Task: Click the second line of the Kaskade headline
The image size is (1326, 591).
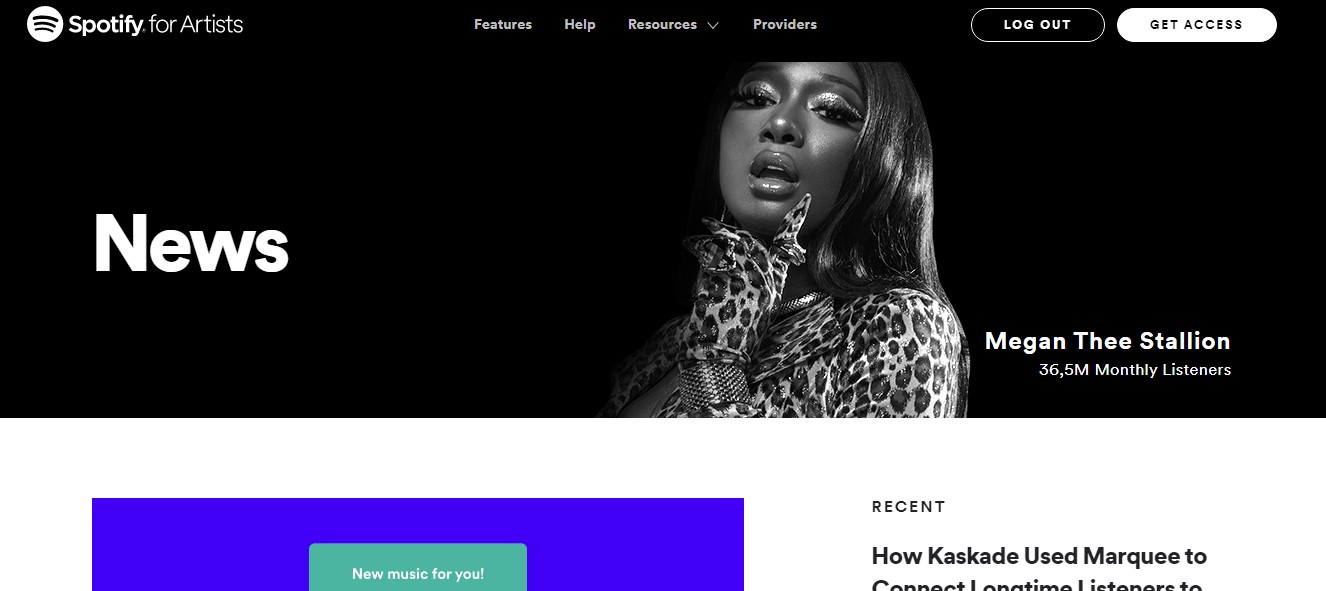Action: point(1037,584)
